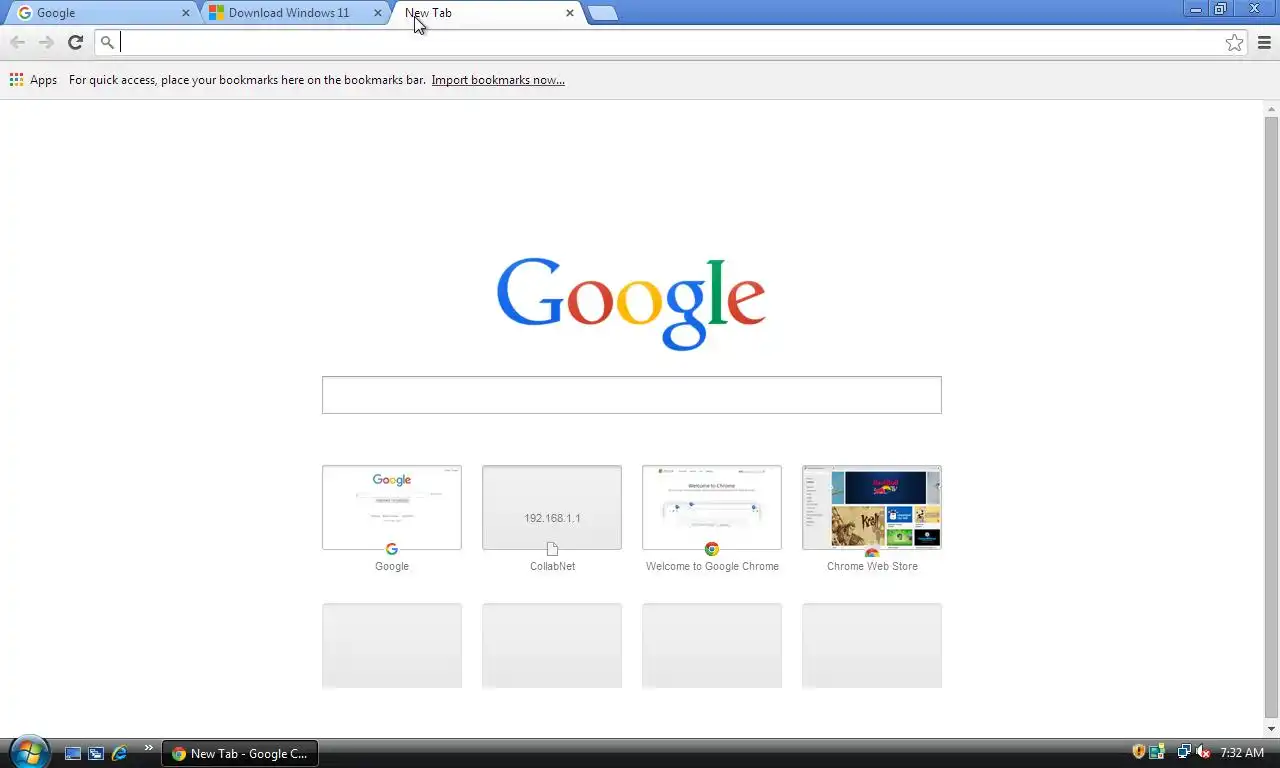Click the Google label under the first thumbnail
The width and height of the screenshot is (1280, 768).
tap(392, 566)
